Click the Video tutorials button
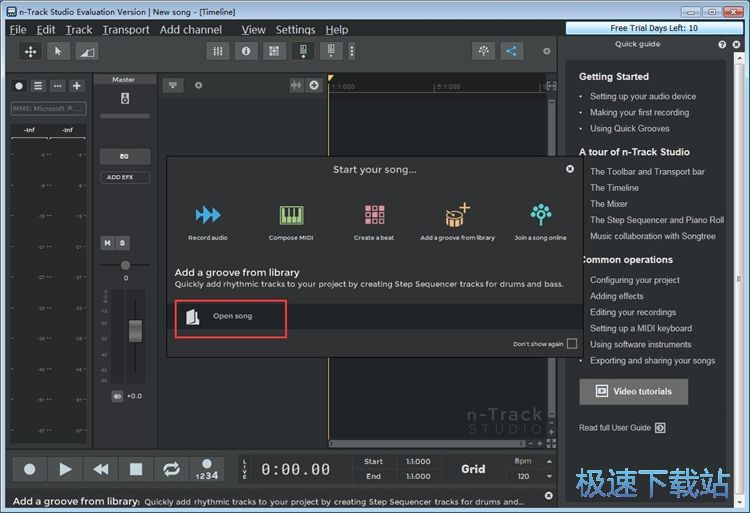Screen dimensions: 750x513 634,391
